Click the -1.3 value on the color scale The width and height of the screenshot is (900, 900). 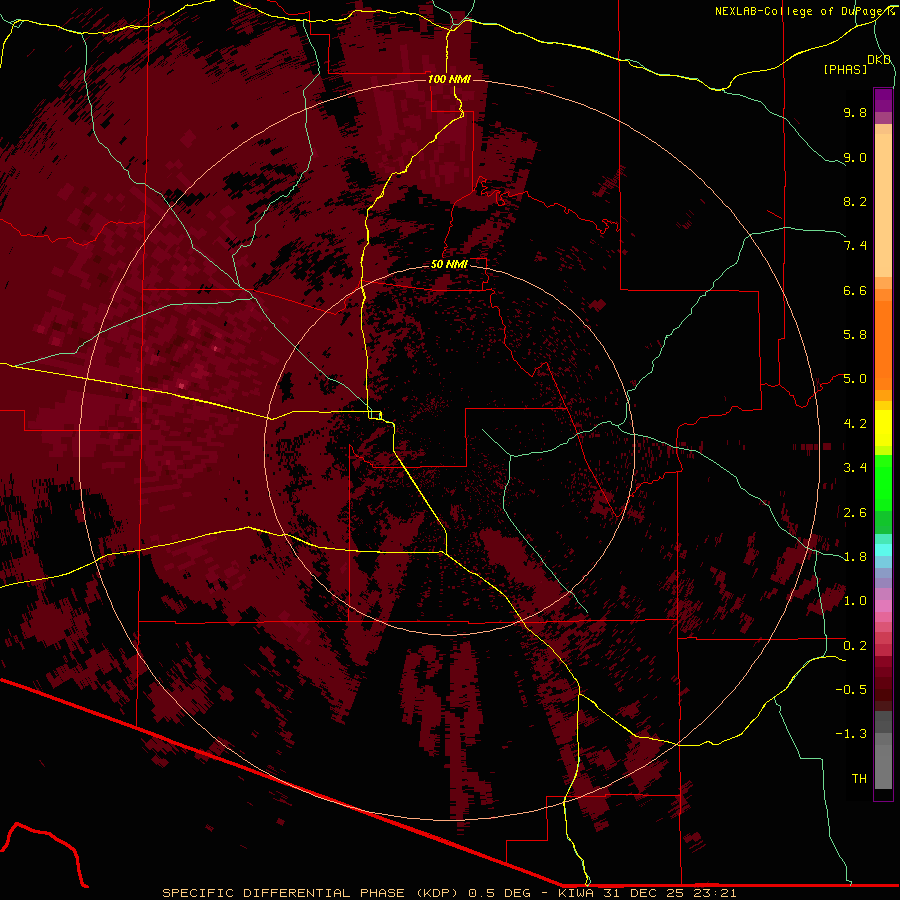click(x=851, y=734)
